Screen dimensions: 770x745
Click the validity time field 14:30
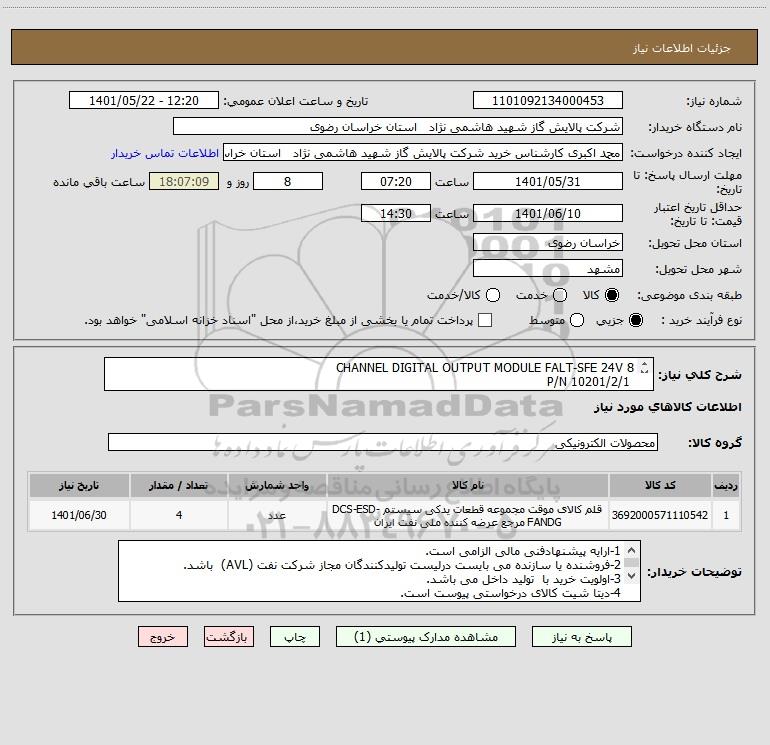(x=396, y=213)
